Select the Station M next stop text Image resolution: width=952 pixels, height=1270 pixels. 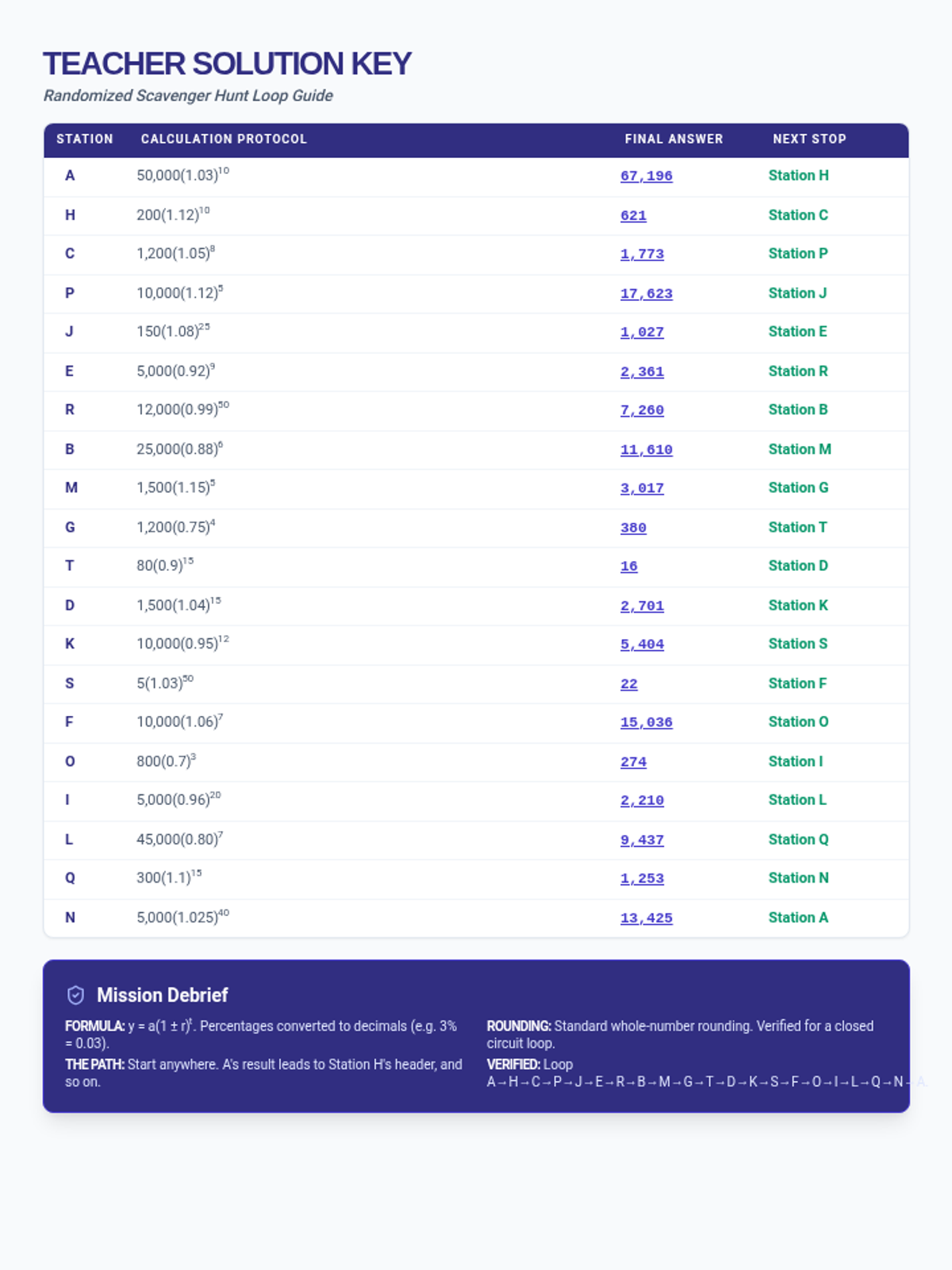(x=800, y=449)
